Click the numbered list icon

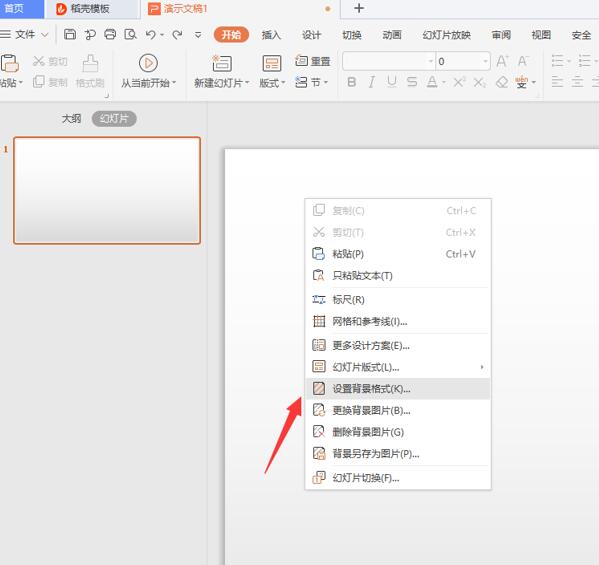pos(585,61)
